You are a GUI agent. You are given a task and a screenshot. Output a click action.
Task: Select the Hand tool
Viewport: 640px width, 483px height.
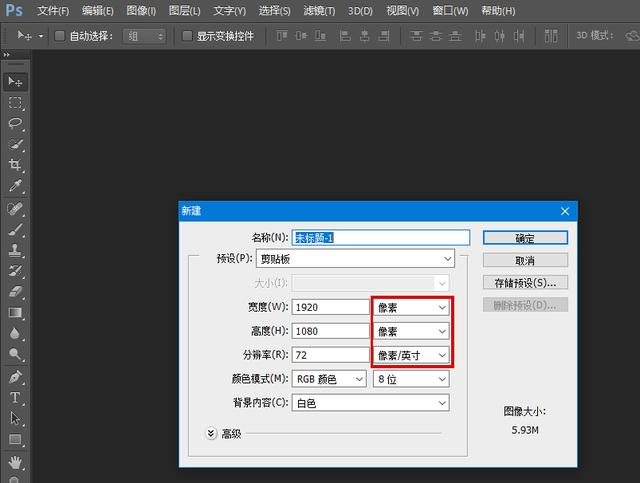coord(15,463)
